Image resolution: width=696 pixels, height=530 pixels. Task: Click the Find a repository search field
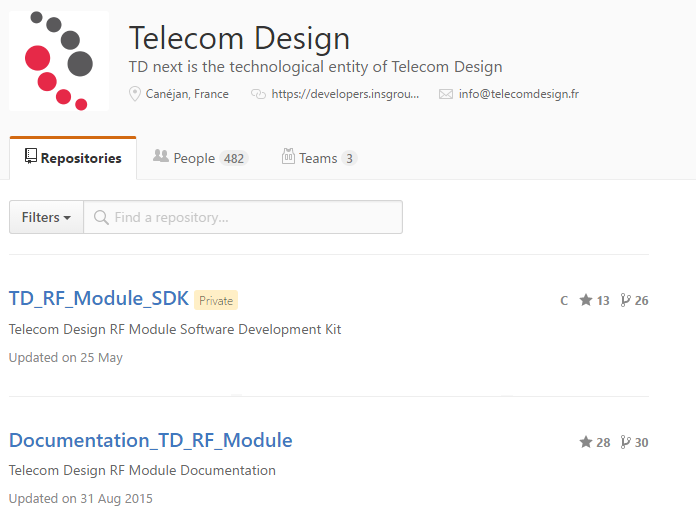[243, 217]
